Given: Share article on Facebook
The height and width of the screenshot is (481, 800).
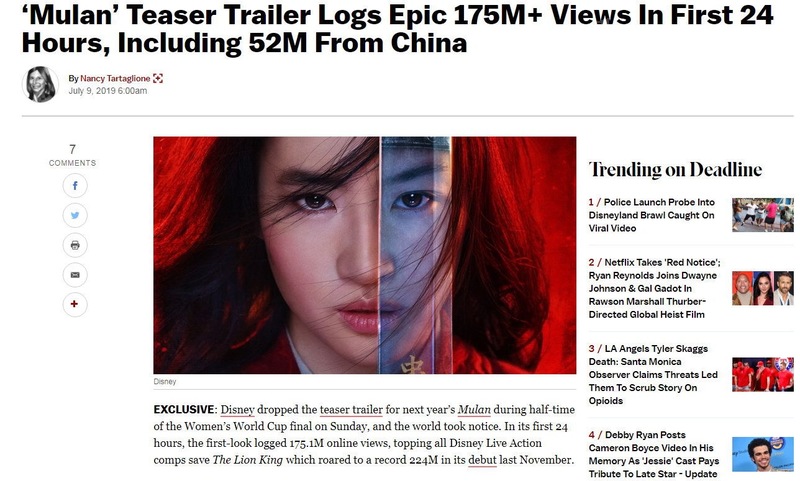Looking at the screenshot, I should tap(75, 185).
